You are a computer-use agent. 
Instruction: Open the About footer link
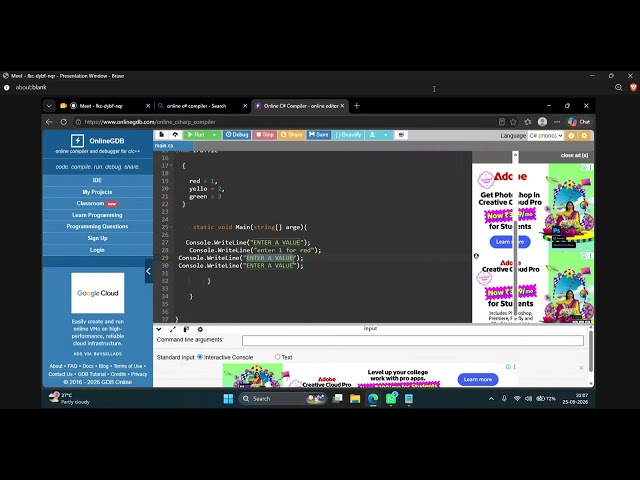point(56,366)
